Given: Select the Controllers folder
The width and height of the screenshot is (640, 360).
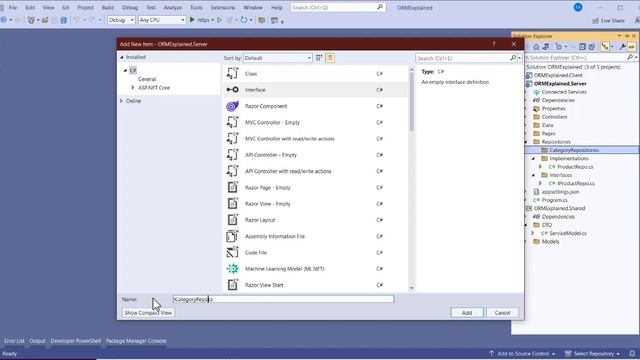Looking at the screenshot, I should pyautogui.click(x=554, y=117).
